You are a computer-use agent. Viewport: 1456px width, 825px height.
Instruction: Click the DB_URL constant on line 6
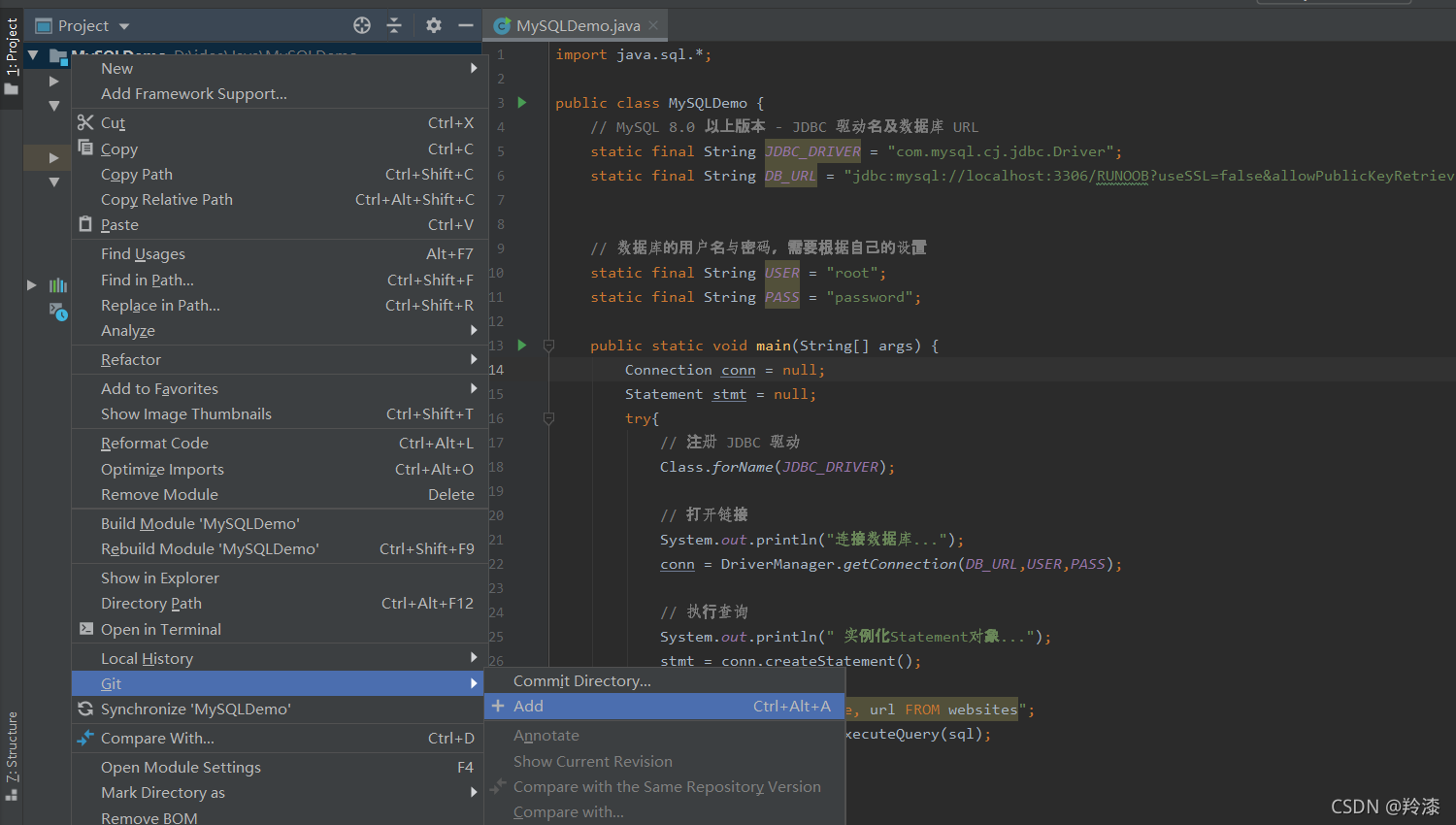coord(790,176)
